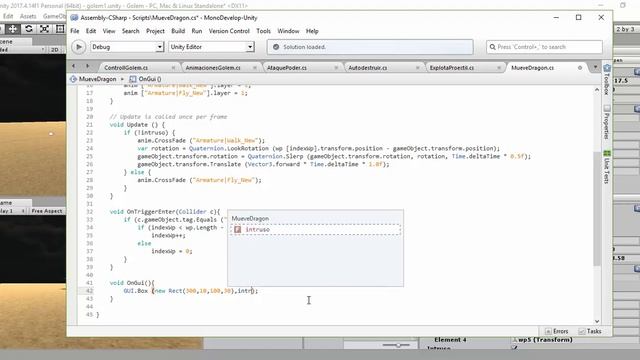This screenshot has height=360, width=640.
Task: Switch to the Autodestruir.cs tab
Action: 367,68
